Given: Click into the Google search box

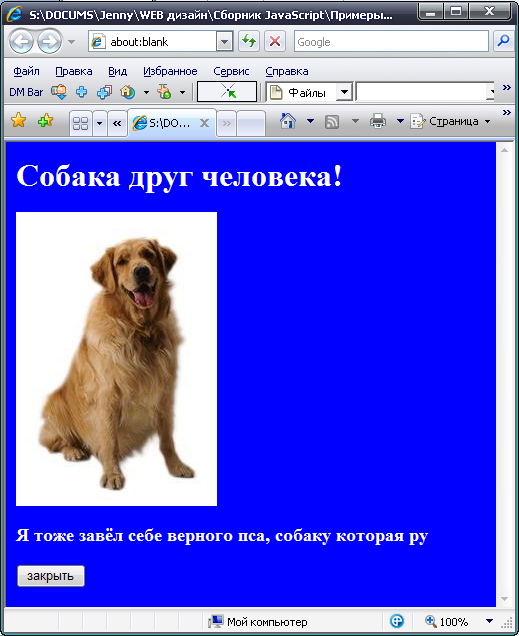Looking at the screenshot, I should coord(391,42).
